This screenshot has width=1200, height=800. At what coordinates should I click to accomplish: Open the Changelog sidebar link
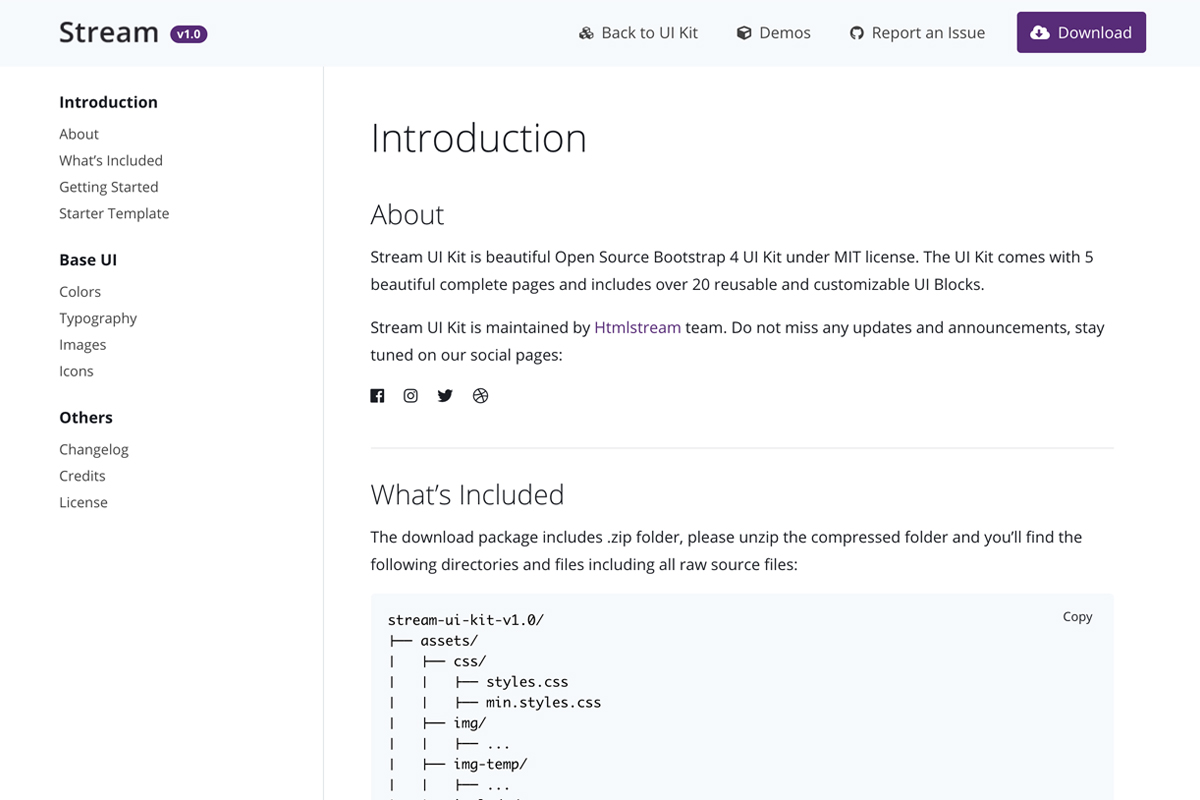pos(94,450)
